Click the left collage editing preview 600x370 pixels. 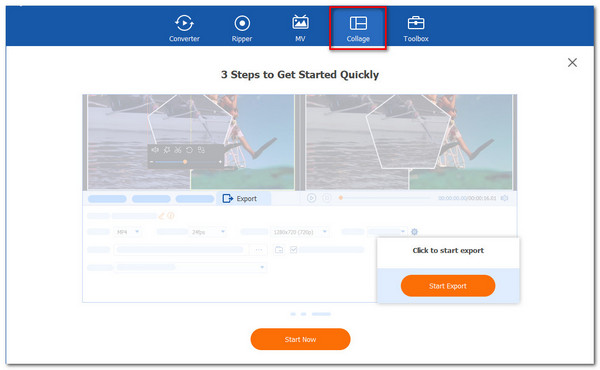coord(191,142)
